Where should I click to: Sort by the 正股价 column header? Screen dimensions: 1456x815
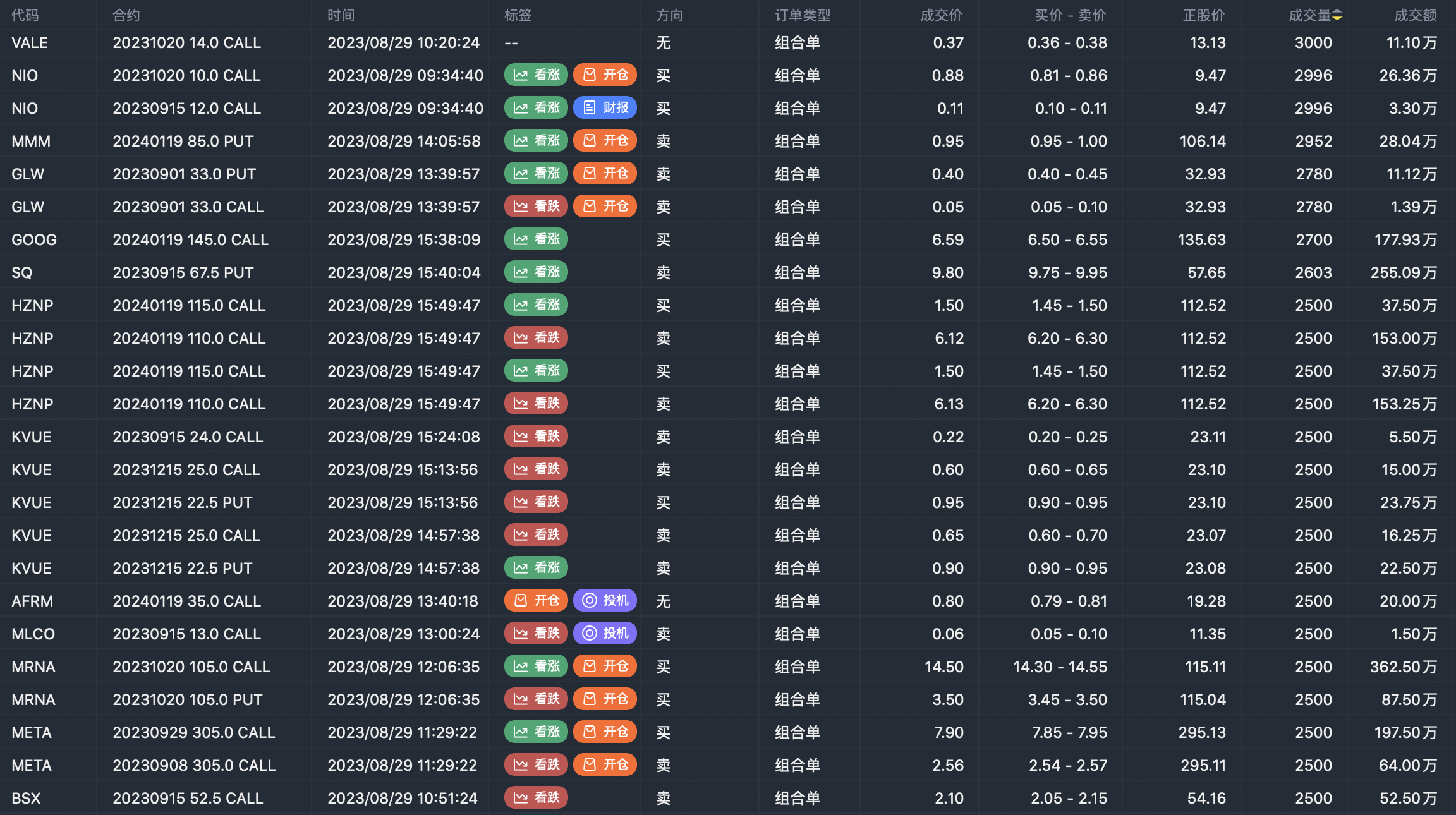pyautogui.click(x=1203, y=16)
